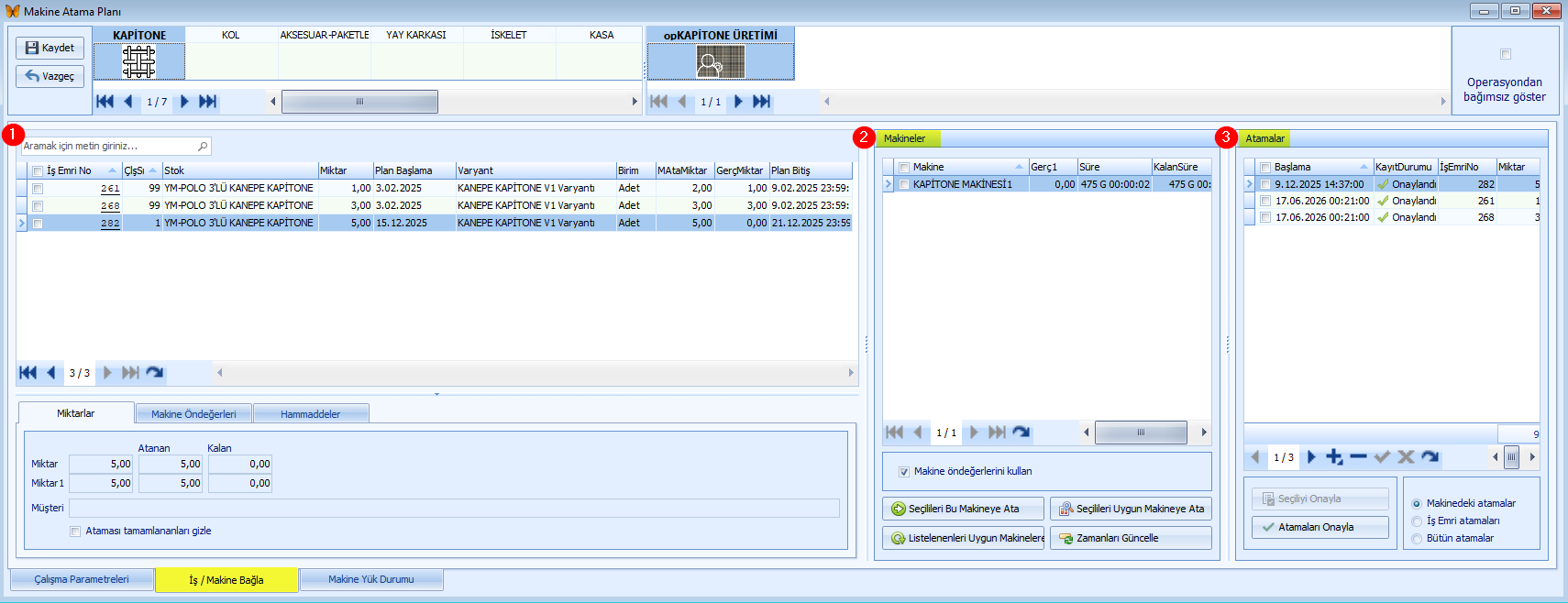
Task: Click the horizontal scrollbar under the operation tabs
Action: (359, 102)
